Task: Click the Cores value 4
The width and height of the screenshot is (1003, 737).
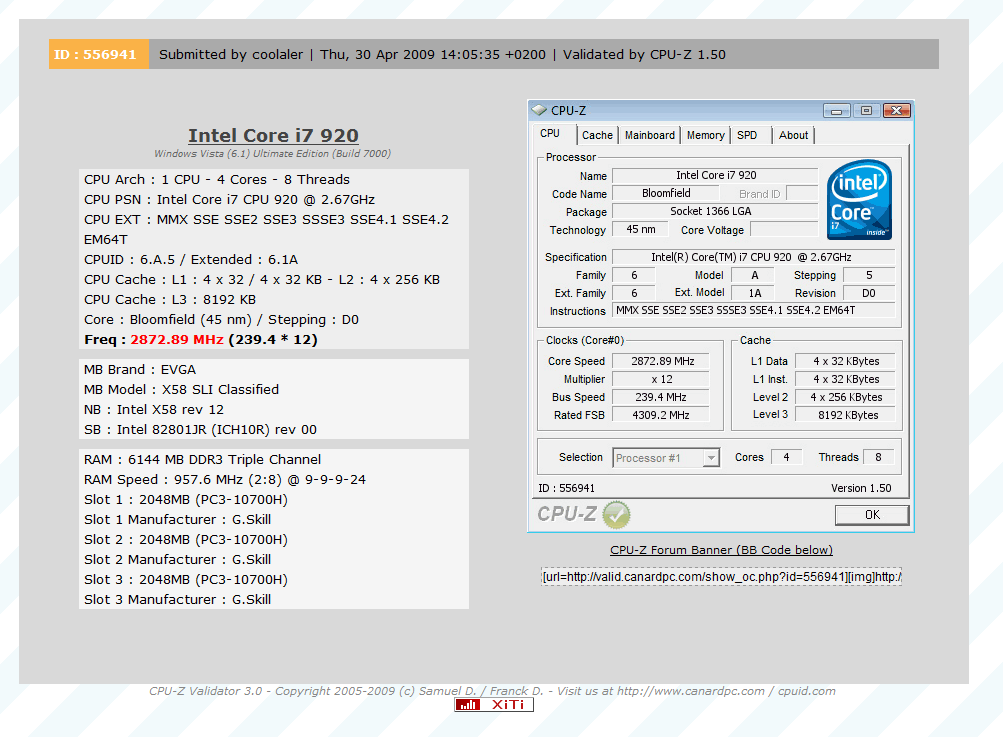Action: pos(786,457)
